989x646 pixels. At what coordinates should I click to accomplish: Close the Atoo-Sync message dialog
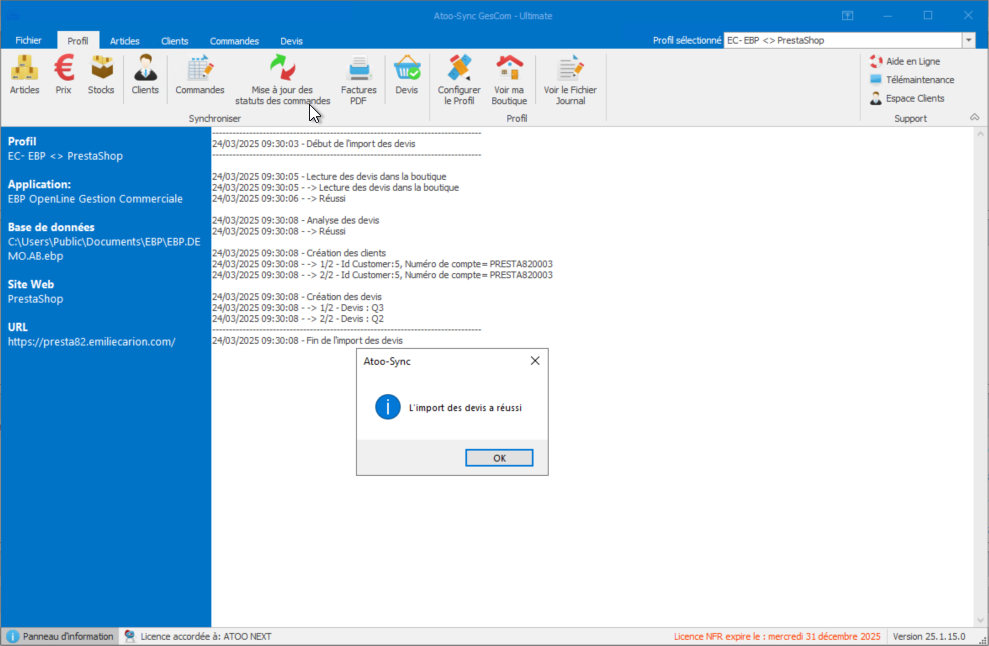pyautogui.click(x=534, y=361)
